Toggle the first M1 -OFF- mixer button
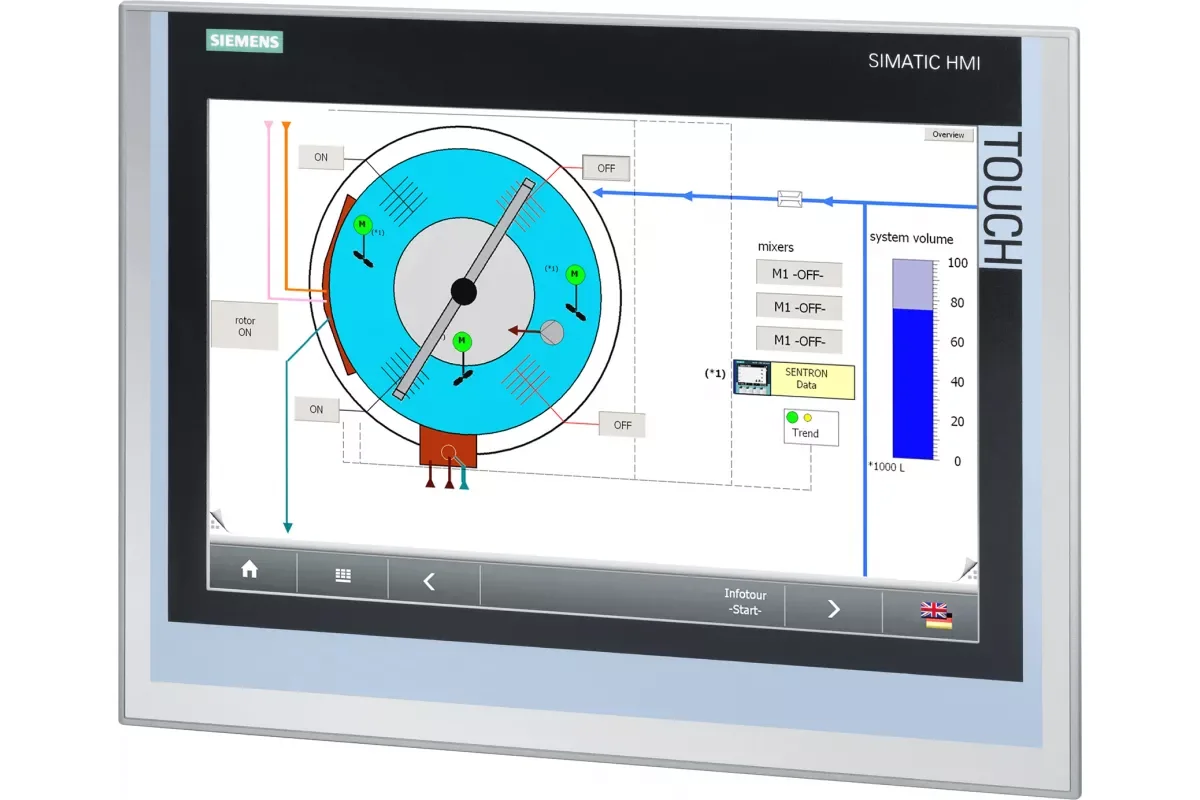 (x=799, y=274)
